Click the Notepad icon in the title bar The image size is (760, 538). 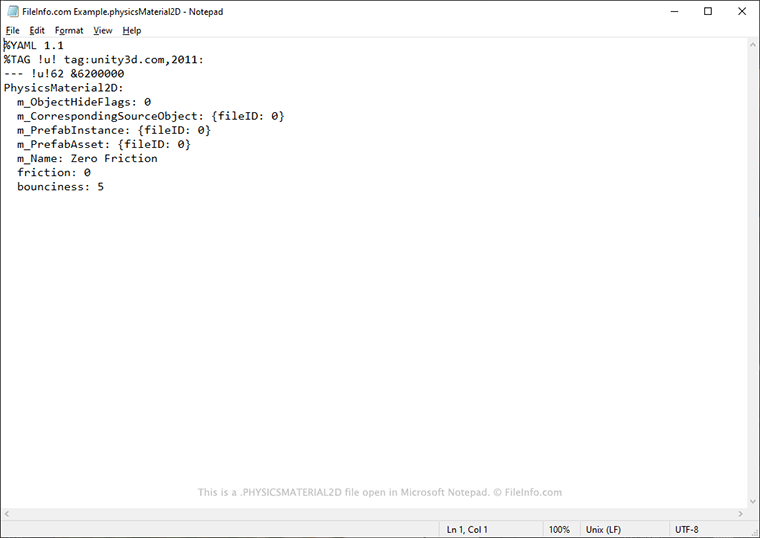(12, 11)
